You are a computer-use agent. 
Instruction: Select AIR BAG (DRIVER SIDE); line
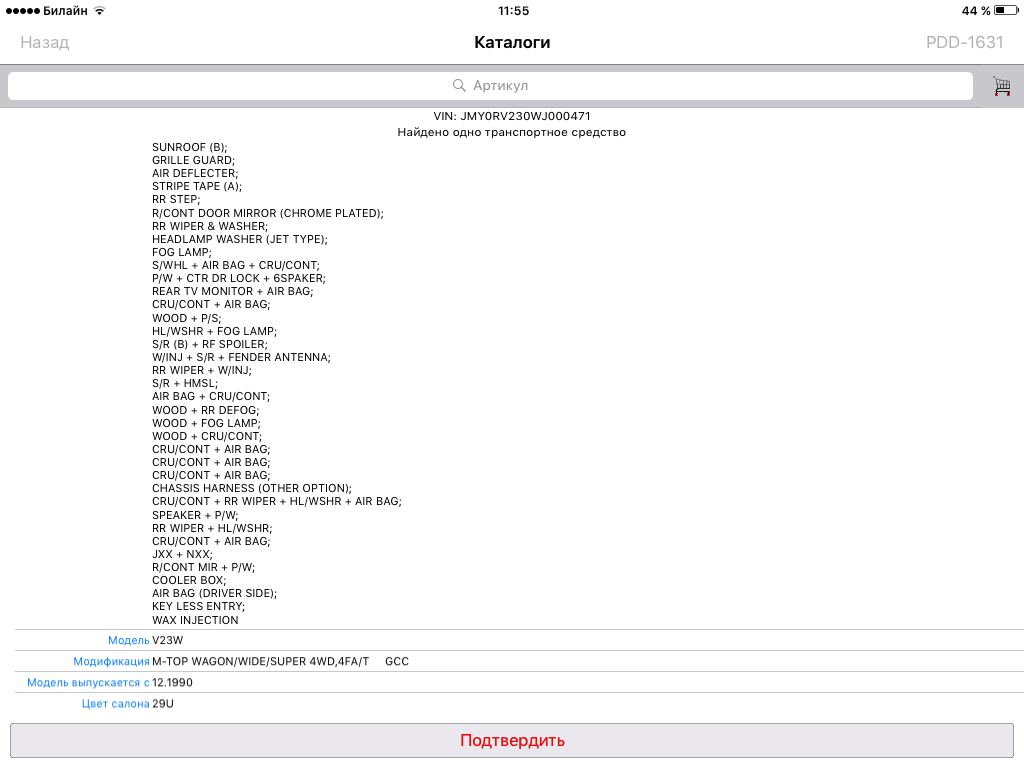tap(215, 594)
